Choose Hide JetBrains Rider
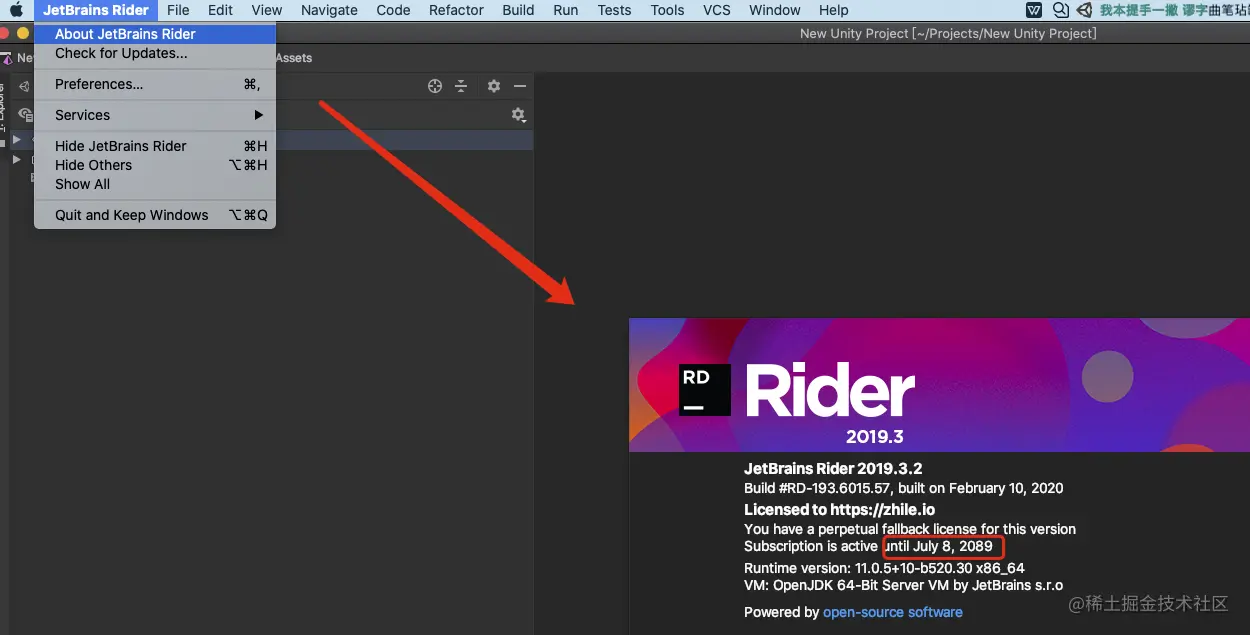Viewport: 1250px width, 635px height. [155, 146]
